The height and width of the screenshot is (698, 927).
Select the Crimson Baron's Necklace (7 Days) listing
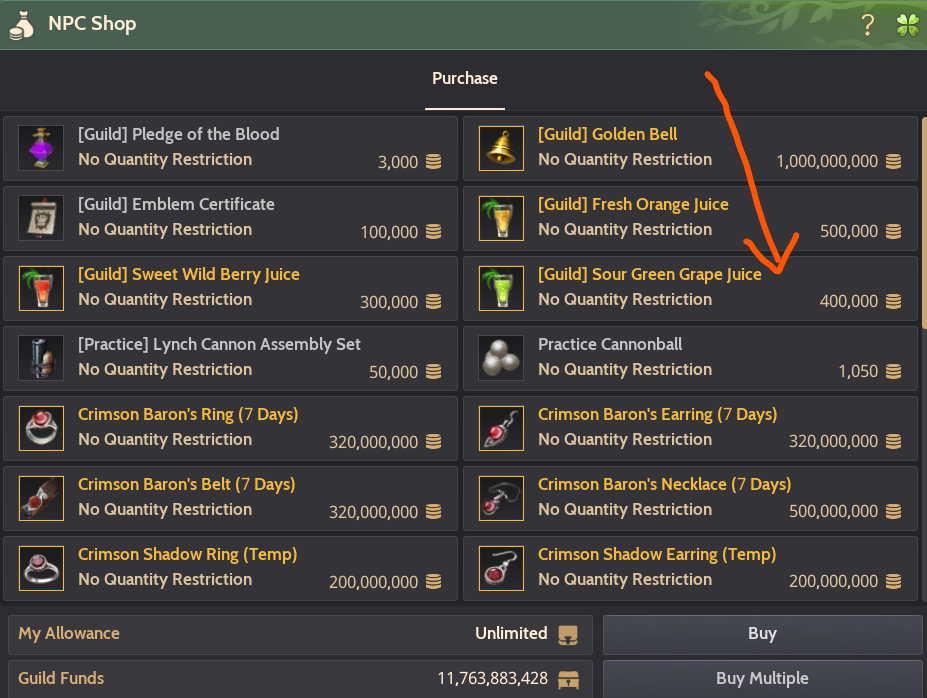tap(690, 497)
